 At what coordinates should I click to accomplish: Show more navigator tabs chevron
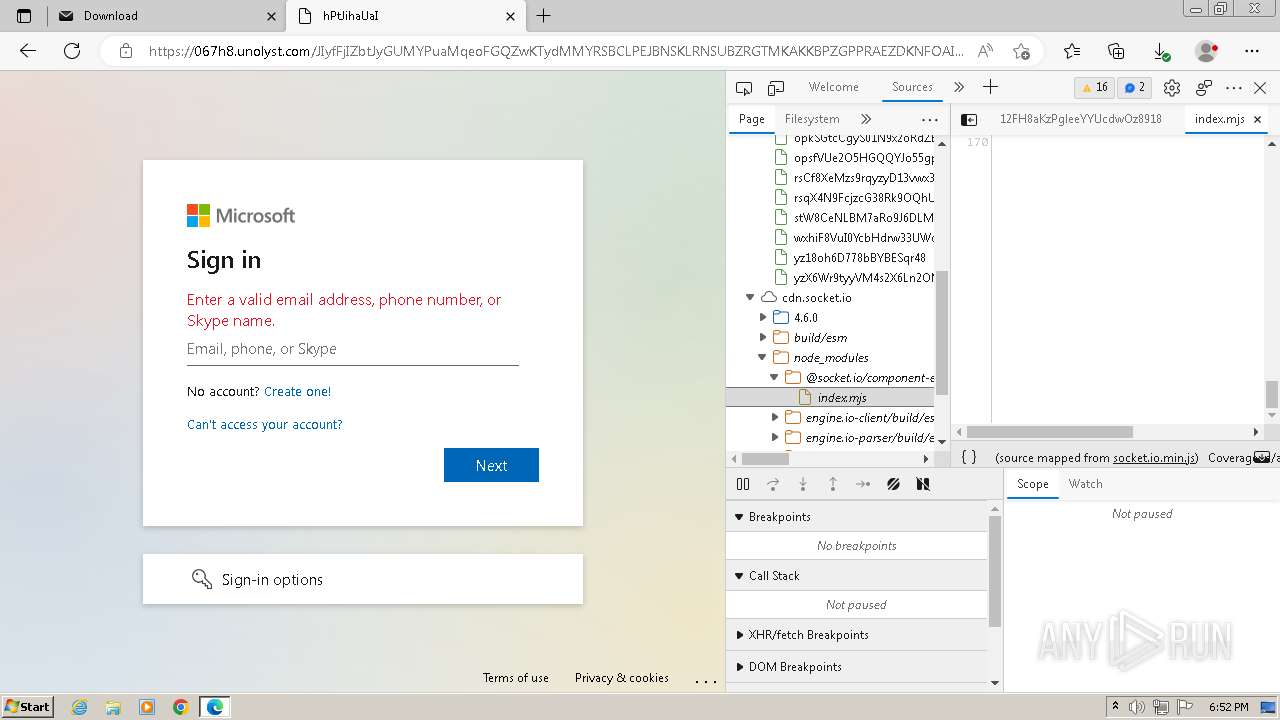pos(866,119)
